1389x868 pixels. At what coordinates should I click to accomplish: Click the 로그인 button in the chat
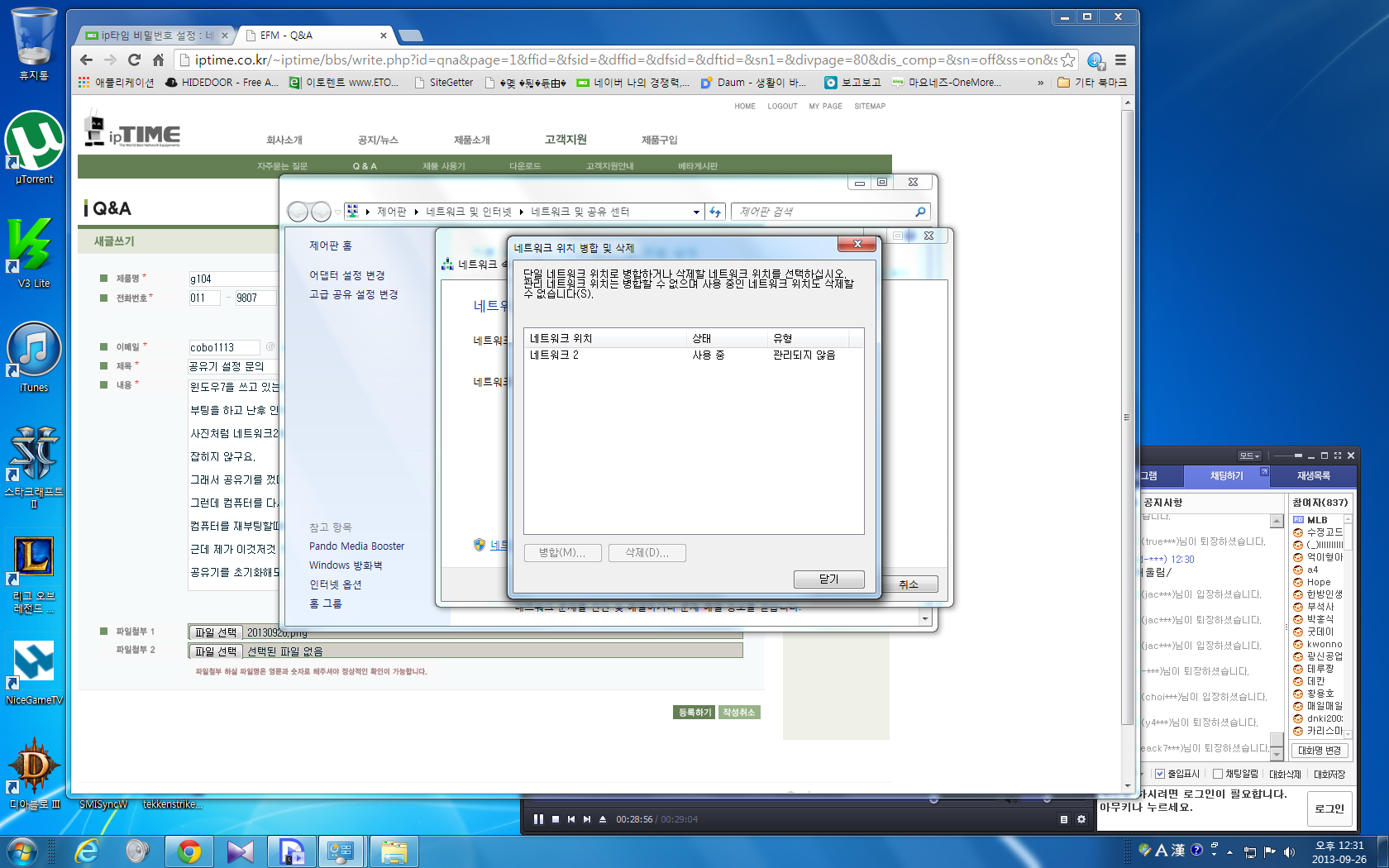[x=1329, y=808]
